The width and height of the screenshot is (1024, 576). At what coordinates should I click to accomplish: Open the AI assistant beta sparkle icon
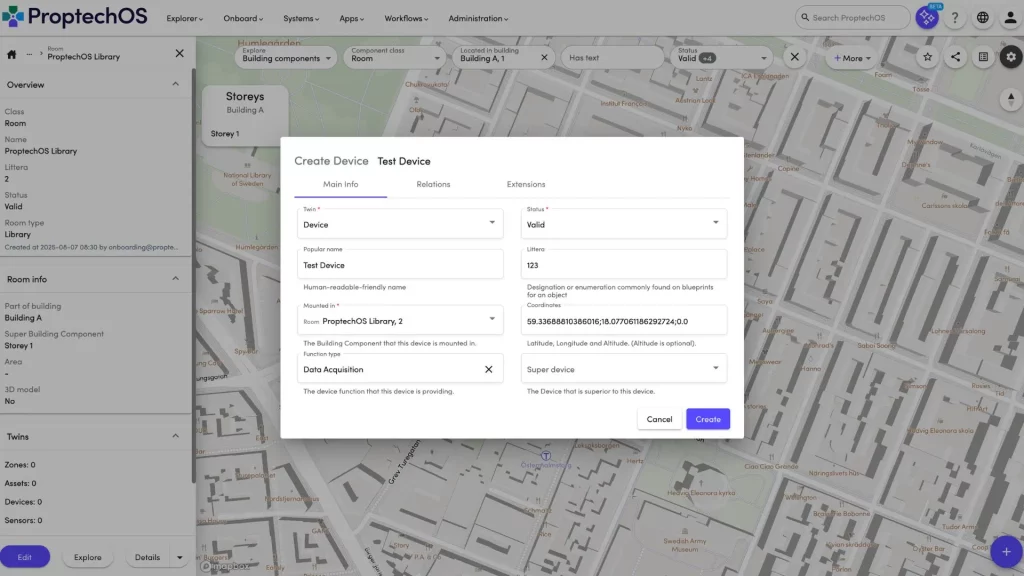pos(927,18)
